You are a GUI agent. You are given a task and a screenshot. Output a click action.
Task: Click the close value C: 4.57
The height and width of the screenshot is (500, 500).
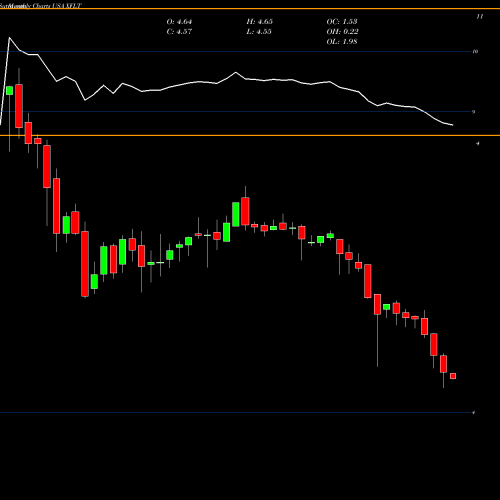pyautogui.click(x=179, y=32)
